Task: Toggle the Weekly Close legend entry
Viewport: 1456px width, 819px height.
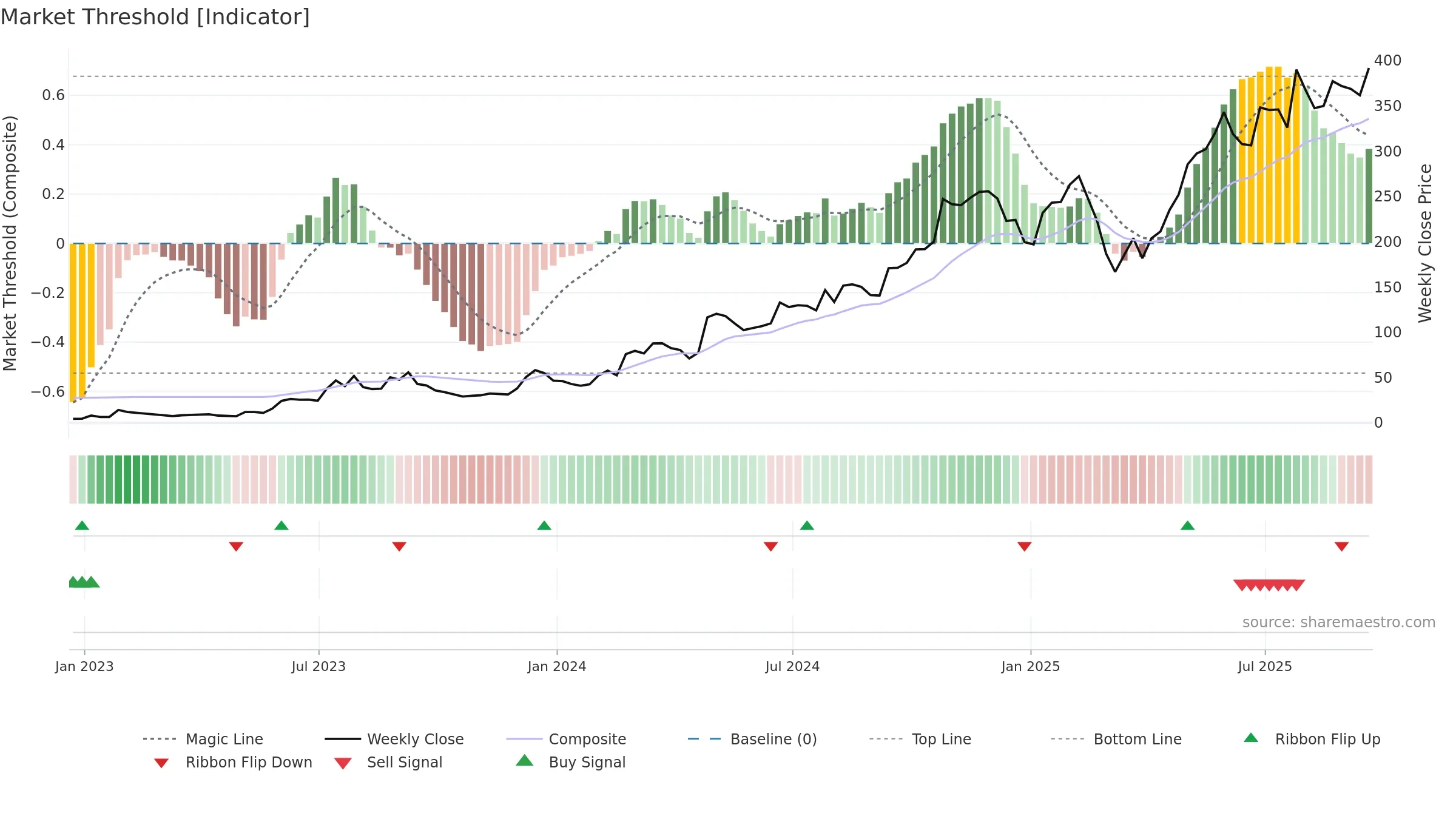Action: pyautogui.click(x=394, y=739)
